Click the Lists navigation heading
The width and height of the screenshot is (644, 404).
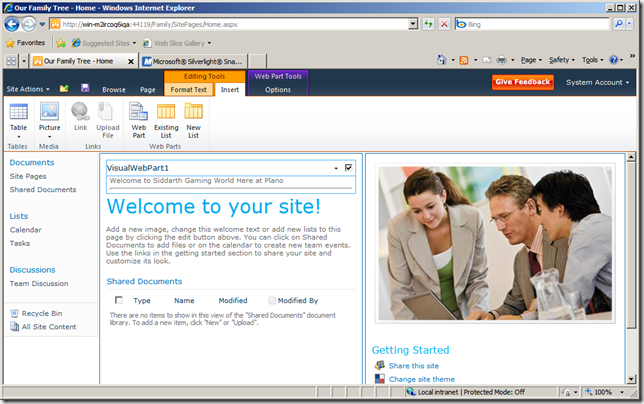pyautogui.click(x=18, y=216)
